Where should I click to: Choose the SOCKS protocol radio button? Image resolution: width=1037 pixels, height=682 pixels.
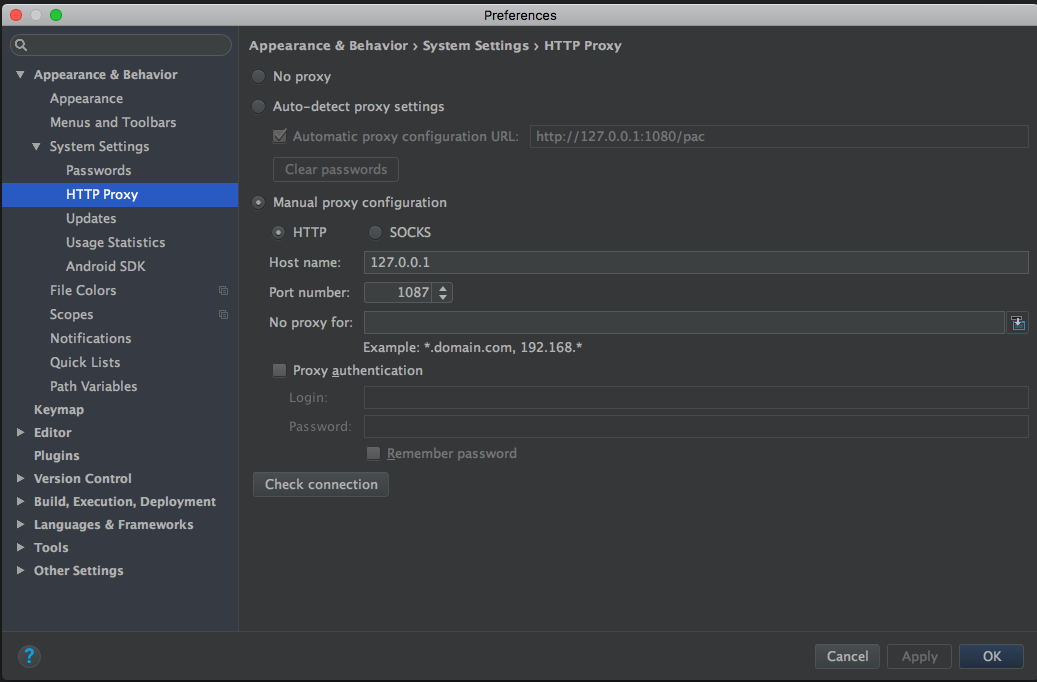tap(375, 232)
